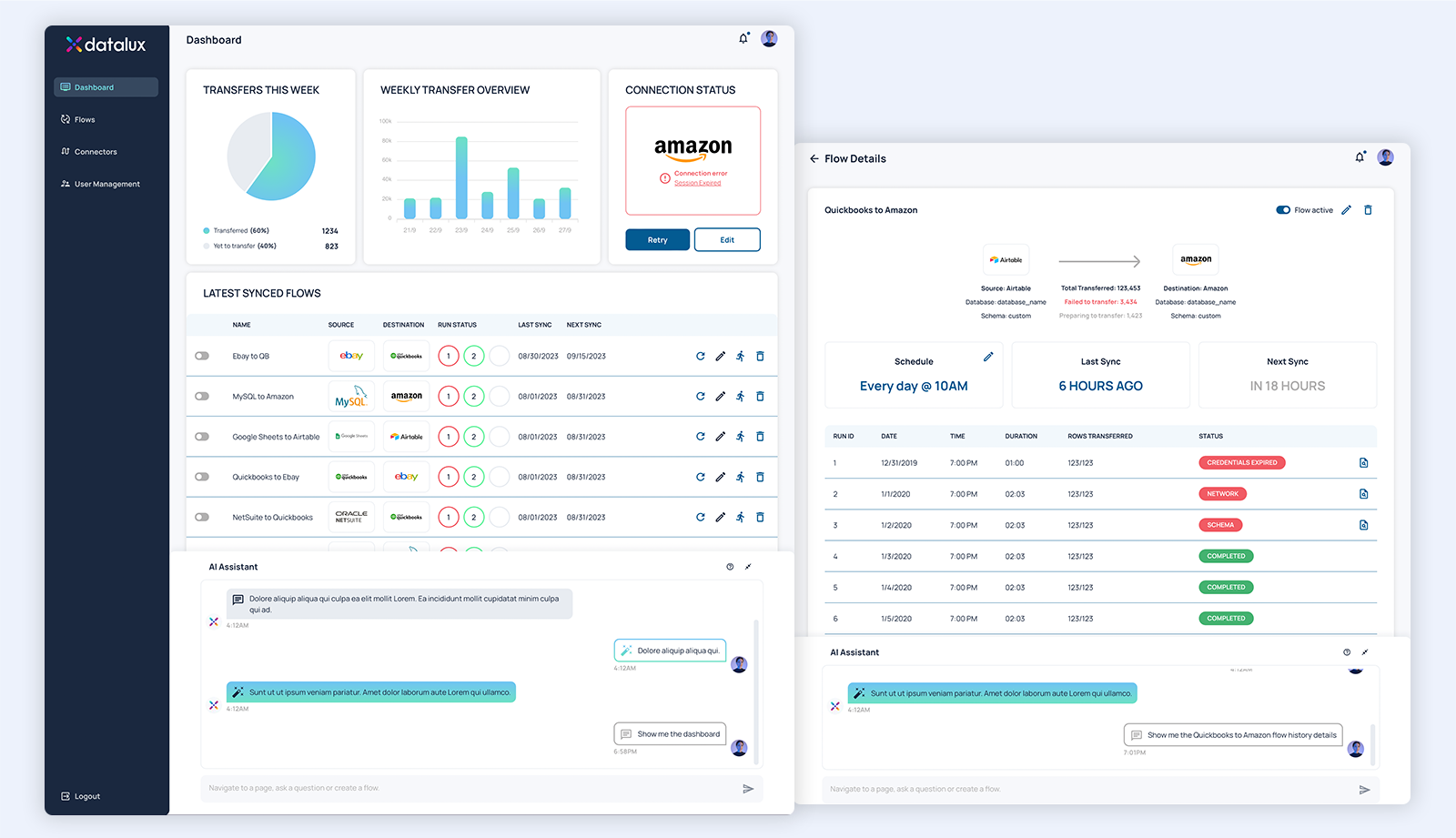
Task: Toggle the NetSuite to Quickbooks flow switch
Action: click(202, 517)
